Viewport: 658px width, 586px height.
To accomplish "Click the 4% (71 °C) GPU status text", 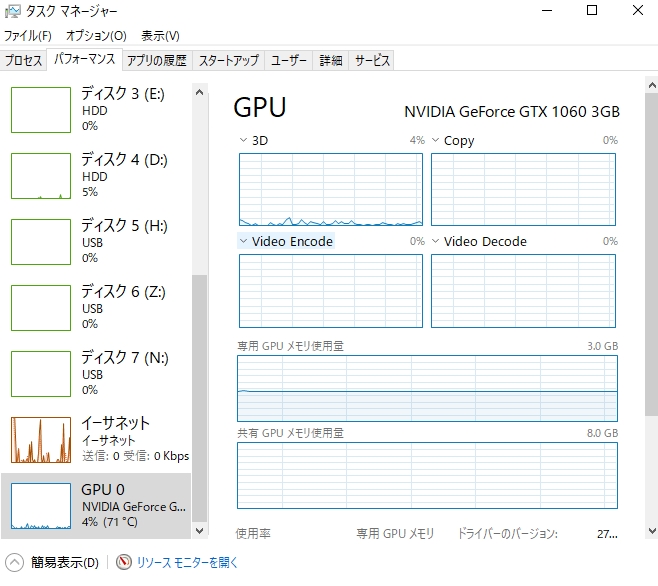I will (x=110, y=522).
